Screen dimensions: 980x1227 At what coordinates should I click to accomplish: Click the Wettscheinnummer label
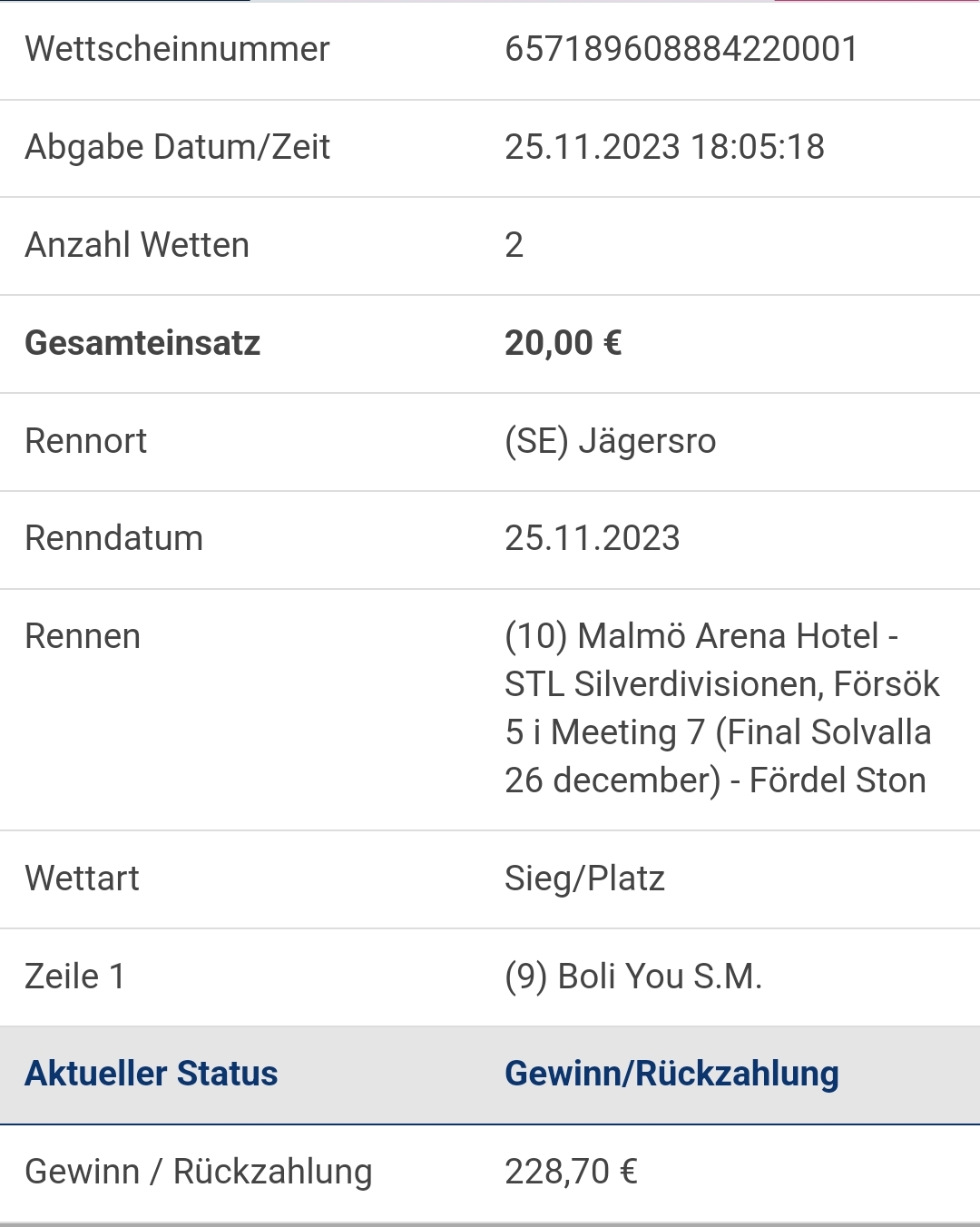[x=177, y=49]
